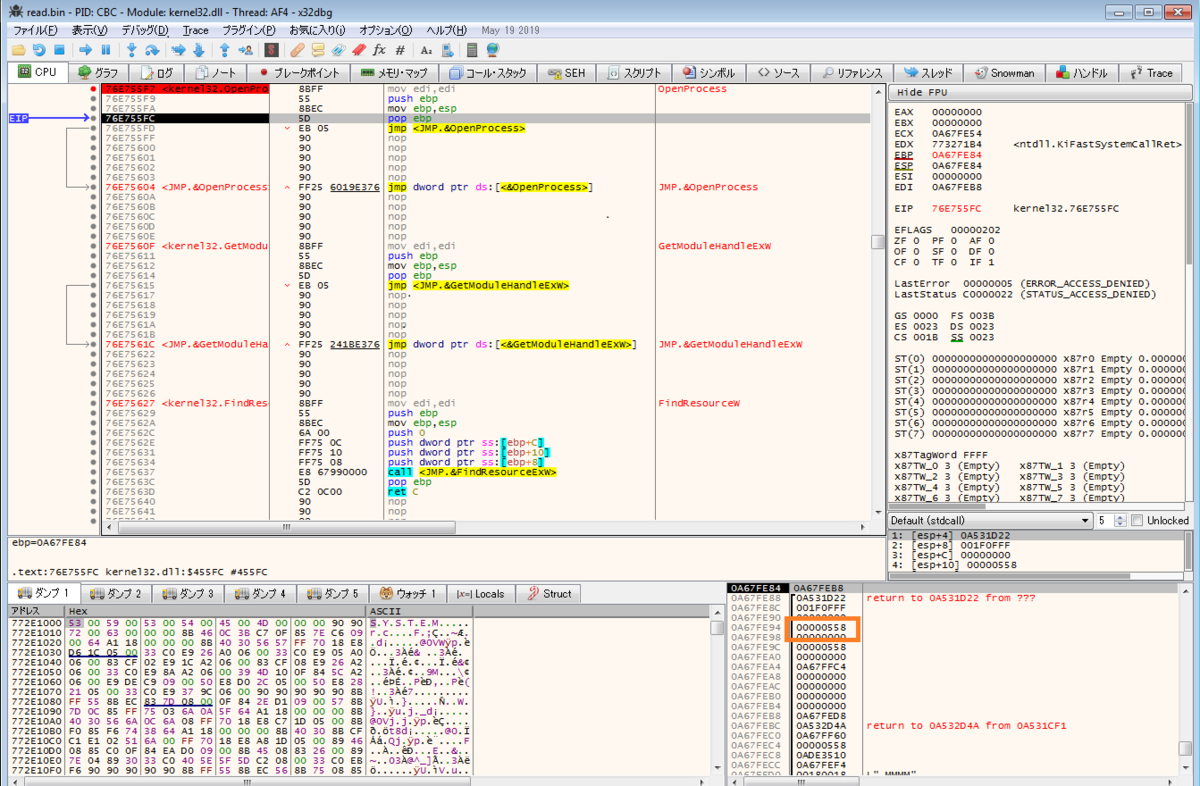The width and height of the screenshot is (1200, 786).
Task: Open the ヘルプ(H) menu
Action: click(x=446, y=30)
